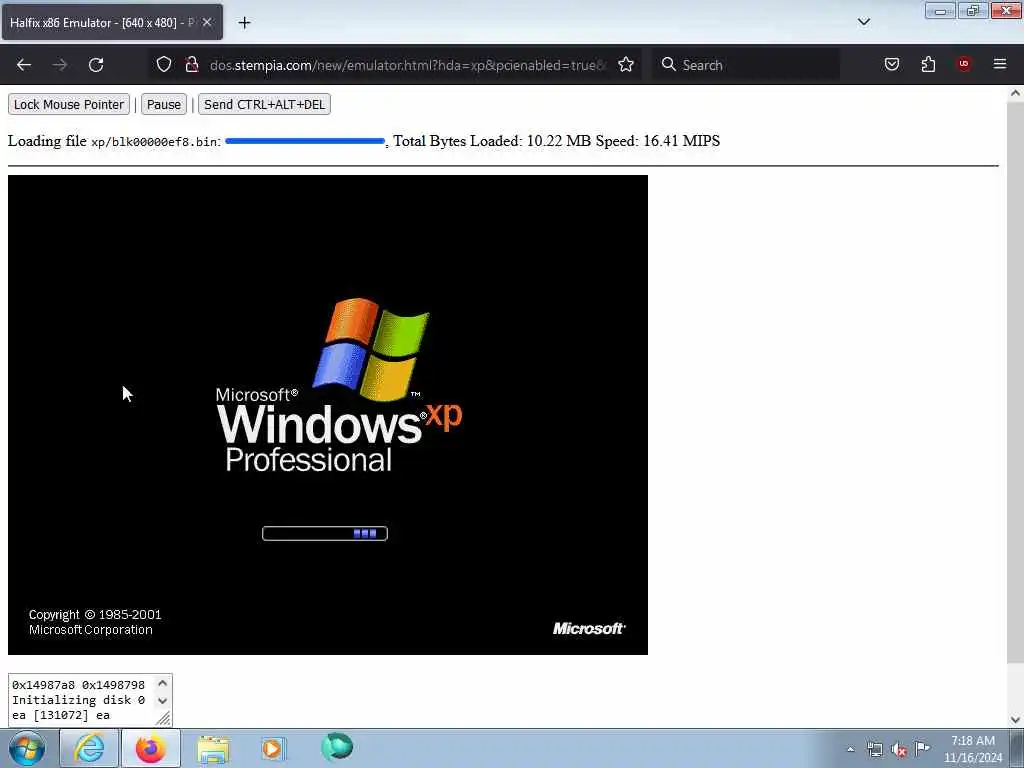Screen dimensions: 1024x768
Task: Click the page scrollbar up arrow
Action: [1015, 93]
